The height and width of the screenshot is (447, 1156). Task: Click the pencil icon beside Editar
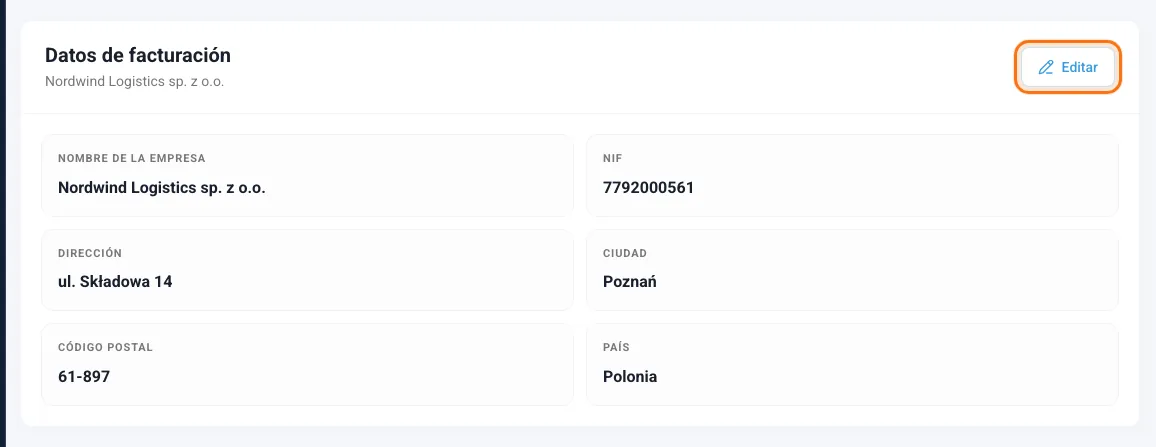(x=1045, y=67)
